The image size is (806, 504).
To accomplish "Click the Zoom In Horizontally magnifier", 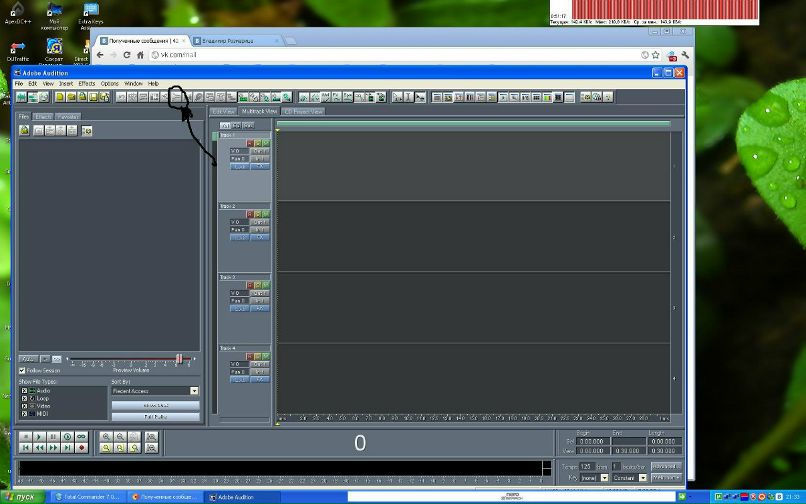I will (x=107, y=437).
